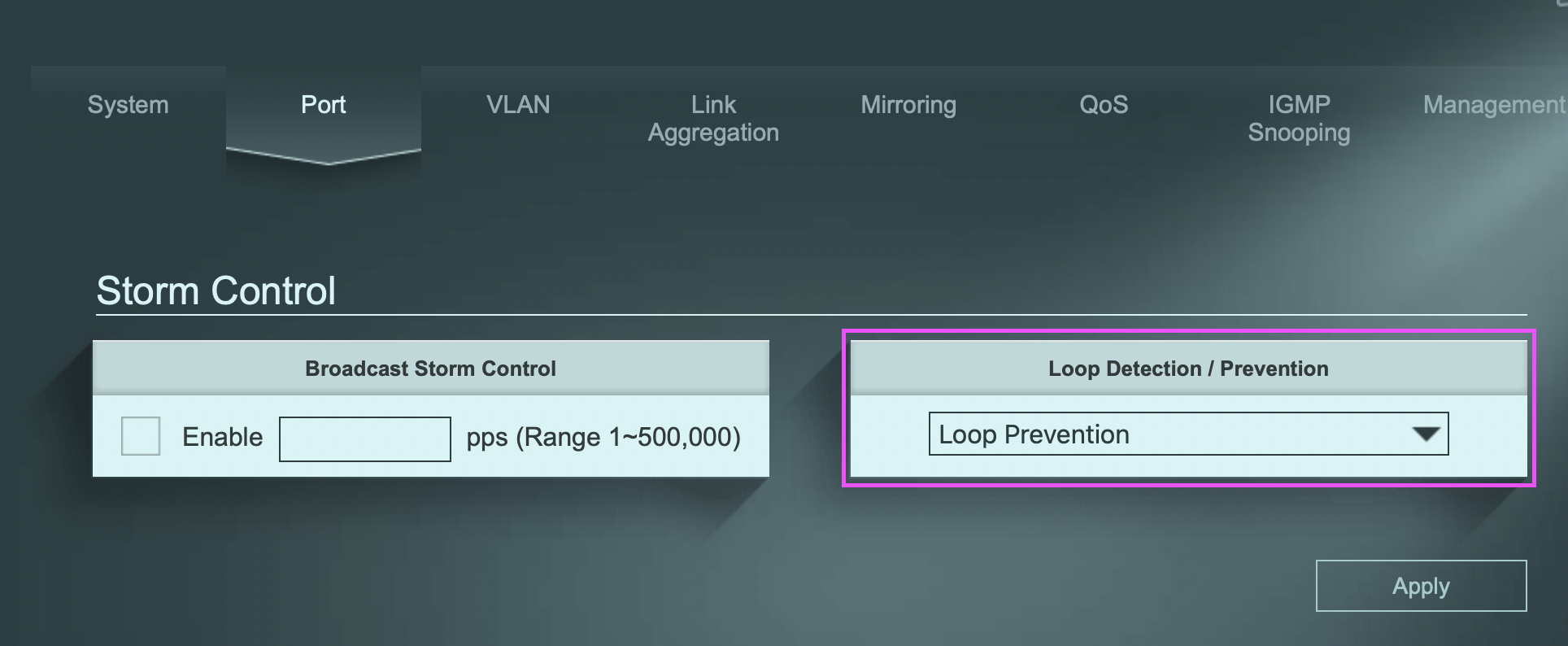
Task: Open the VLAN configuration tab
Action: pyautogui.click(x=519, y=104)
